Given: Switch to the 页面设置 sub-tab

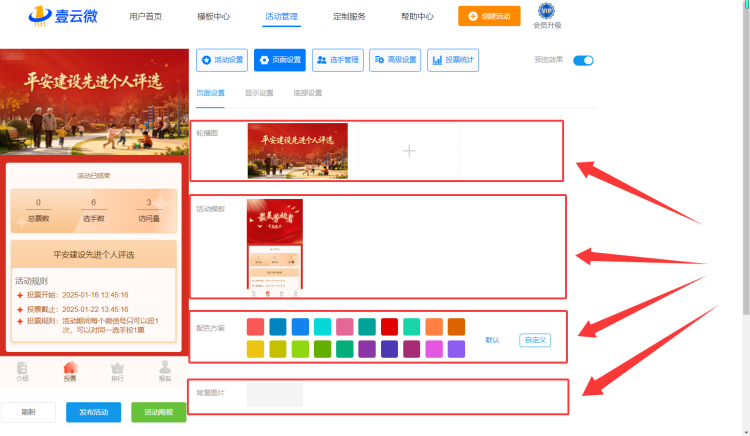Looking at the screenshot, I should pyautogui.click(x=210, y=93).
